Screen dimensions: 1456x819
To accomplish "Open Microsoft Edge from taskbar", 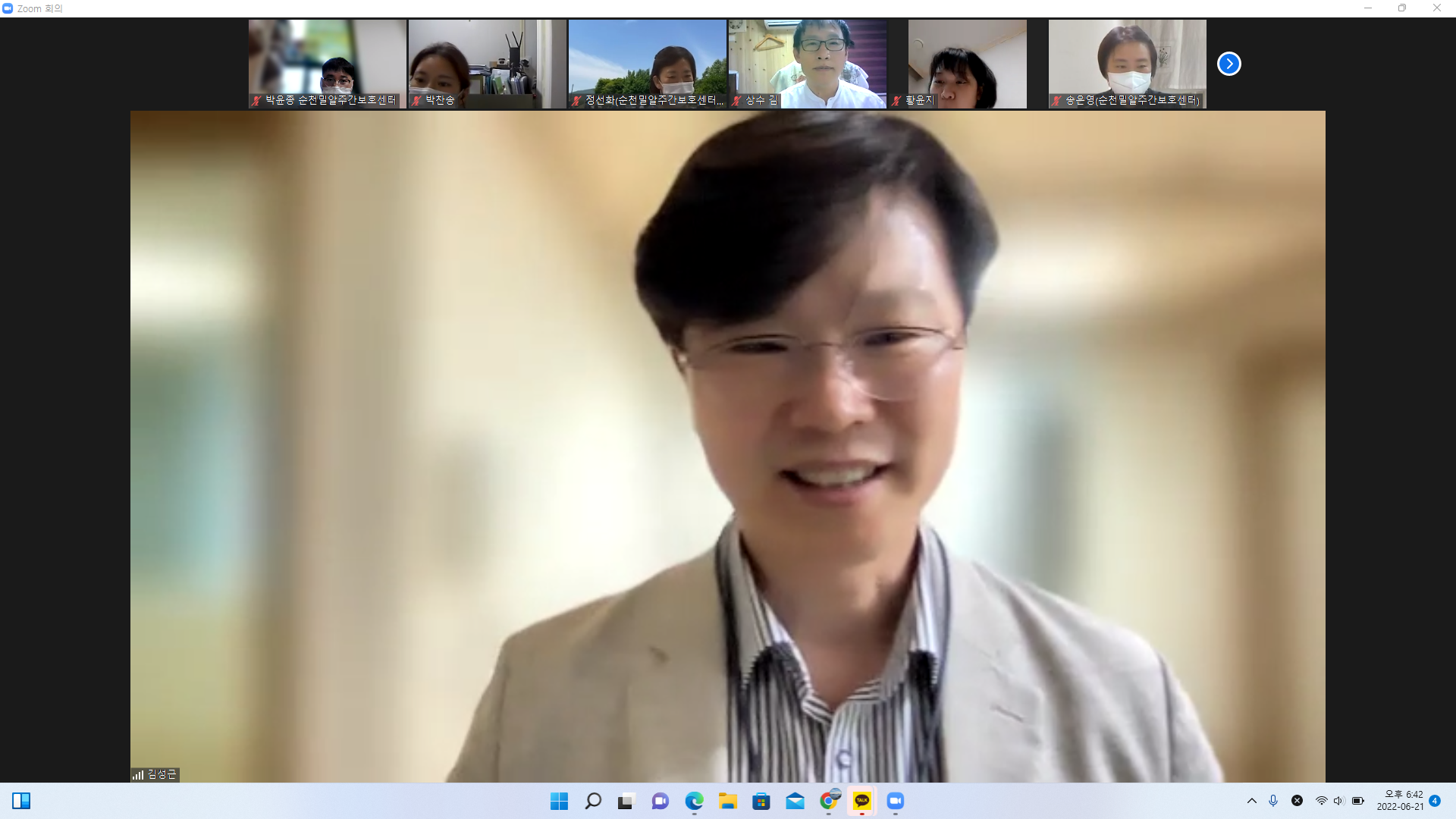I will coord(694,801).
